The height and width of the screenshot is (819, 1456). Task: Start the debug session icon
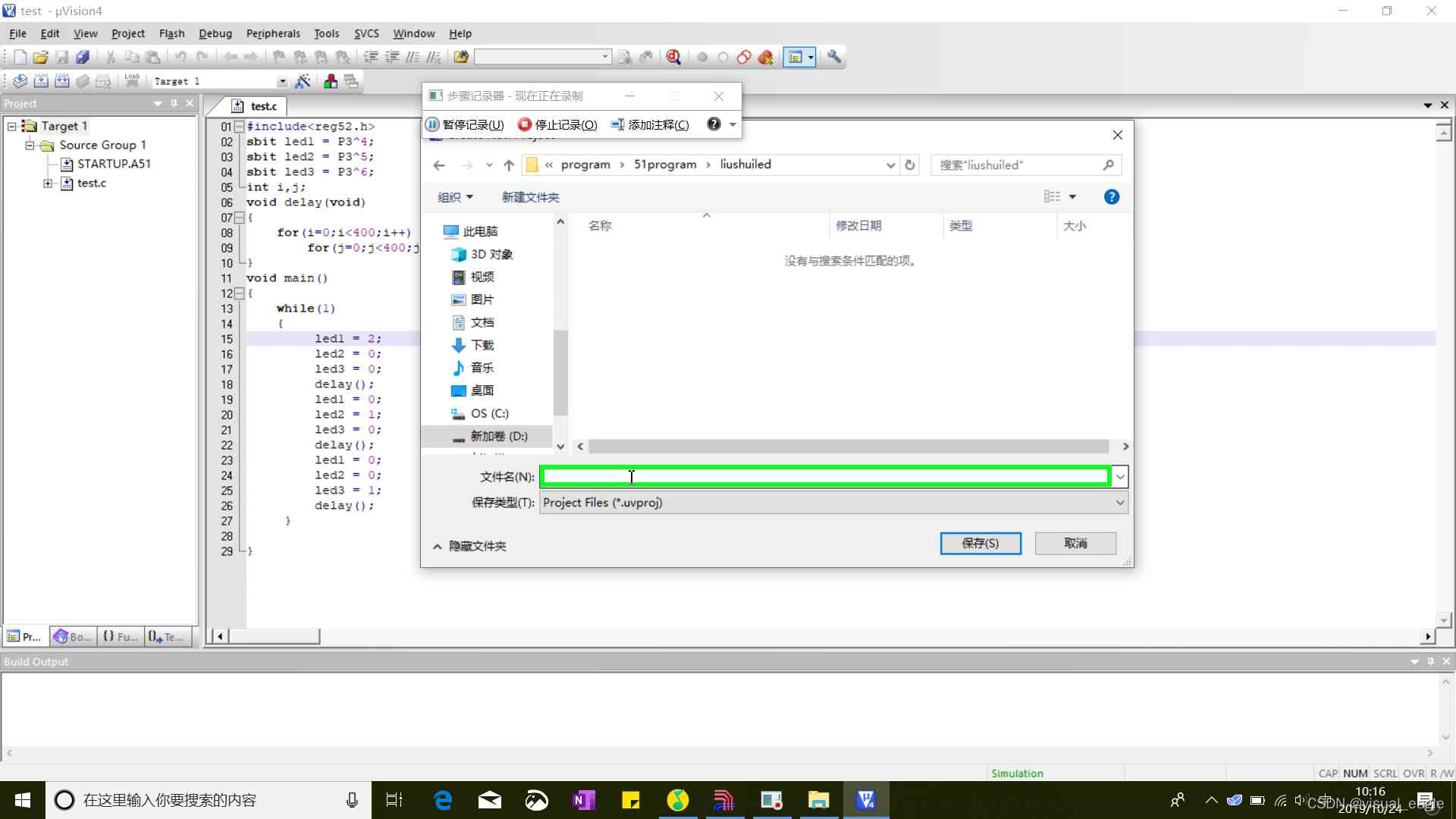pos(673,57)
